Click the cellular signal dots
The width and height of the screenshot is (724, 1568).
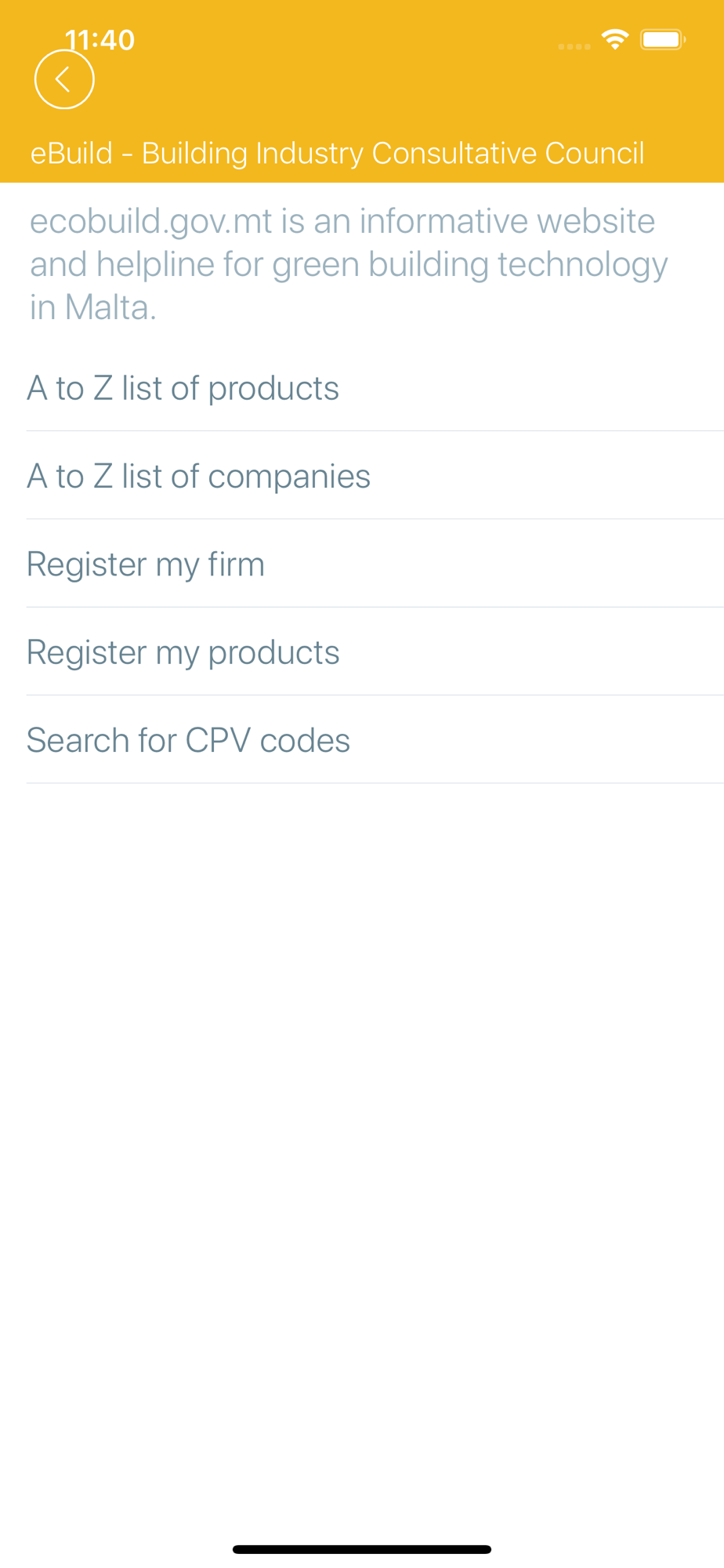[574, 47]
